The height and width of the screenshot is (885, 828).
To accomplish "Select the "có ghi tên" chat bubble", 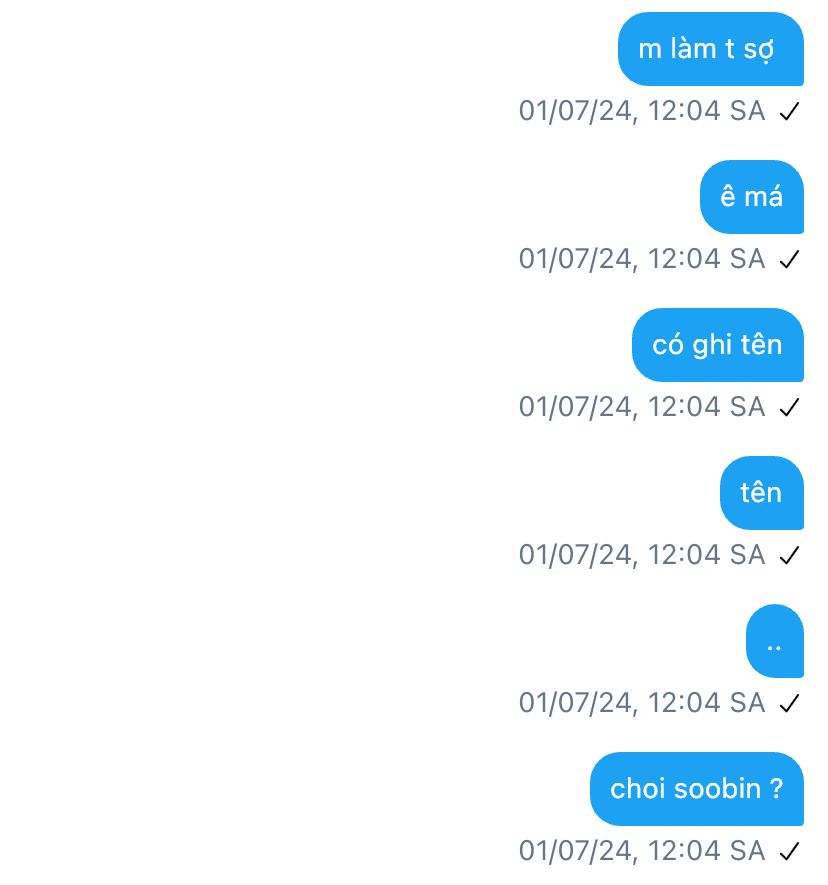I will click(x=717, y=345).
